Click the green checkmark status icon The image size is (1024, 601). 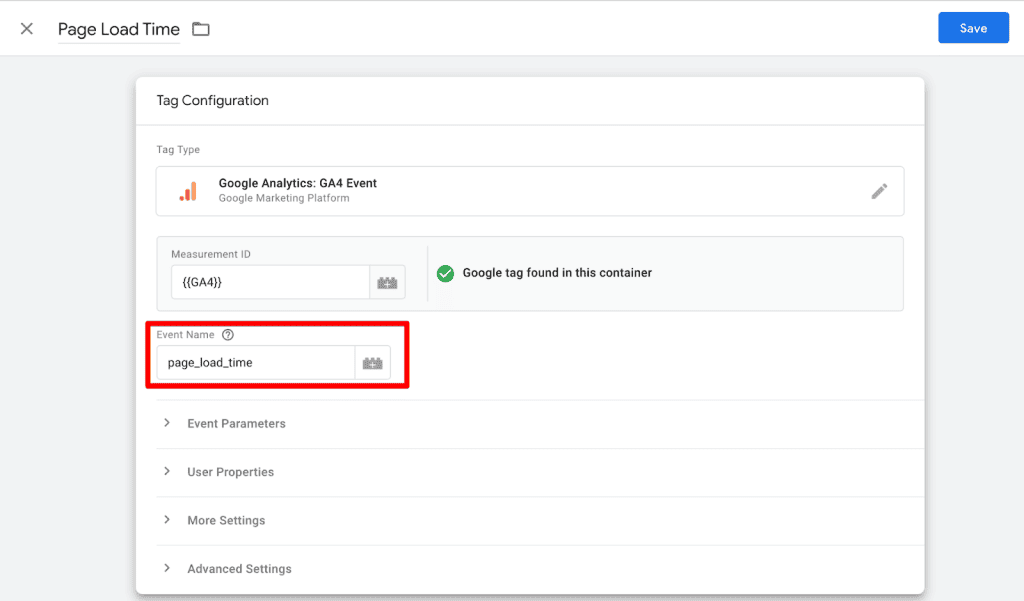[445, 273]
